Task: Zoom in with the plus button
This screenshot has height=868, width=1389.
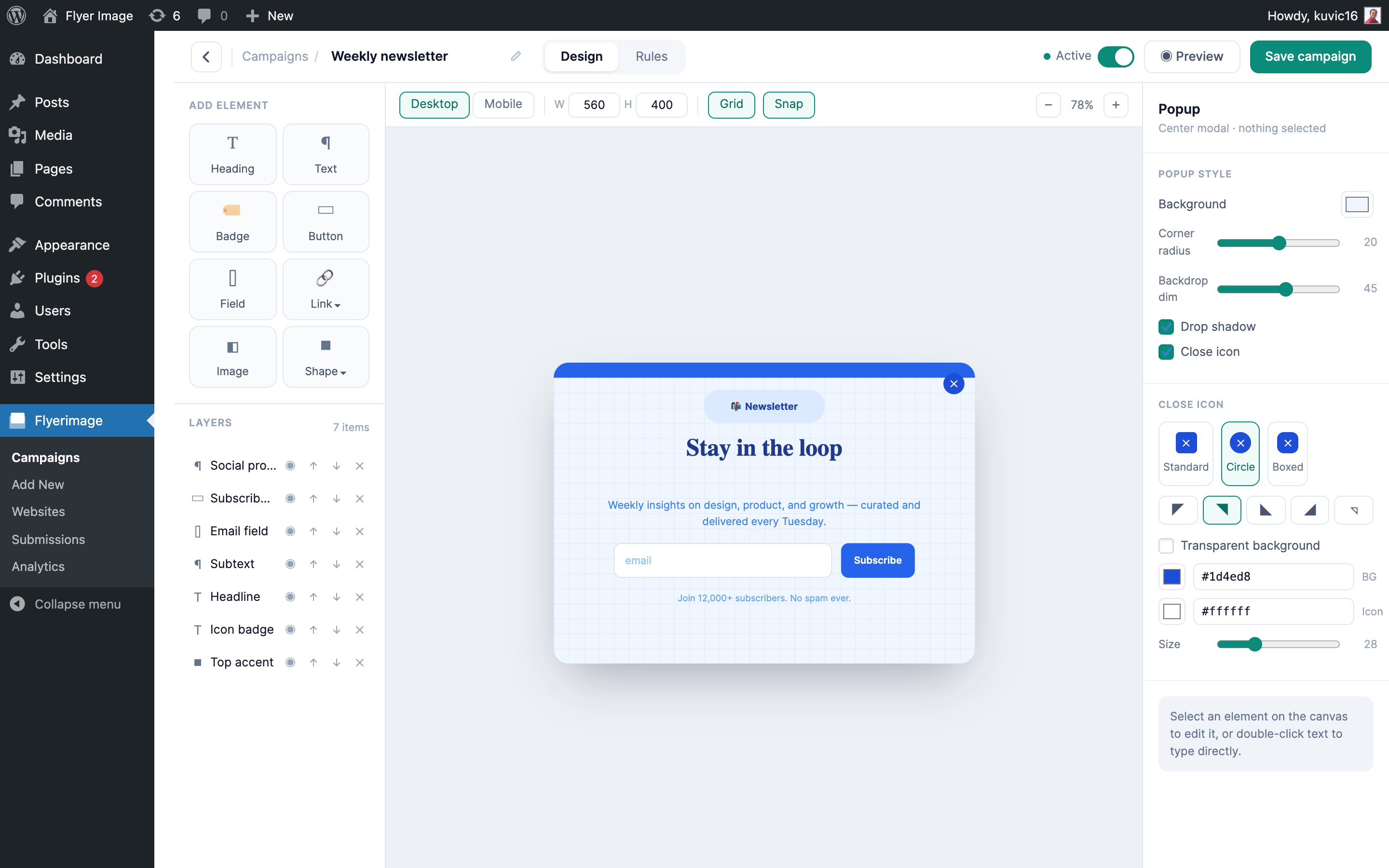Action: [x=1116, y=105]
